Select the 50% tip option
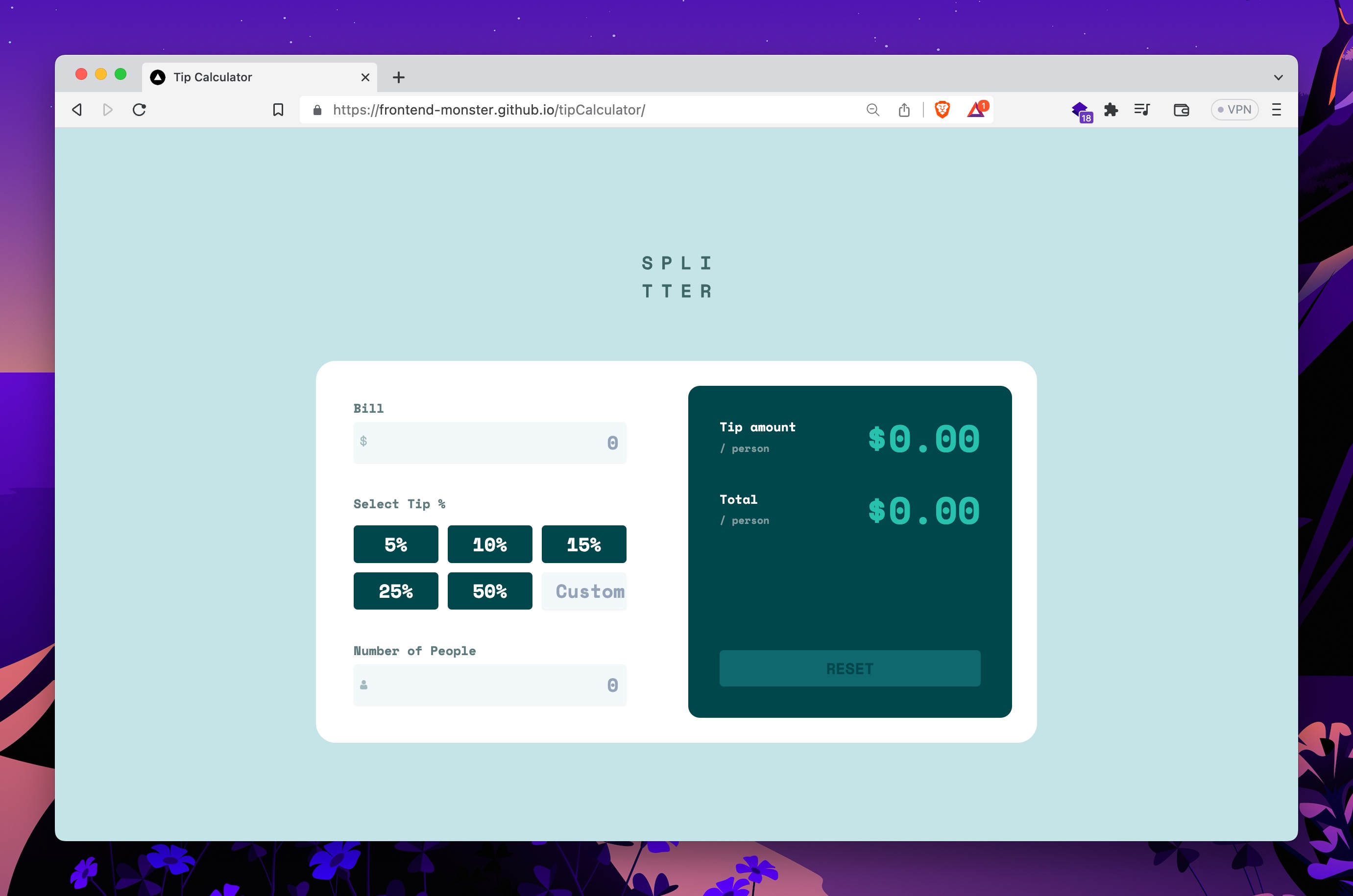Viewport: 1353px width, 896px height. coord(489,590)
